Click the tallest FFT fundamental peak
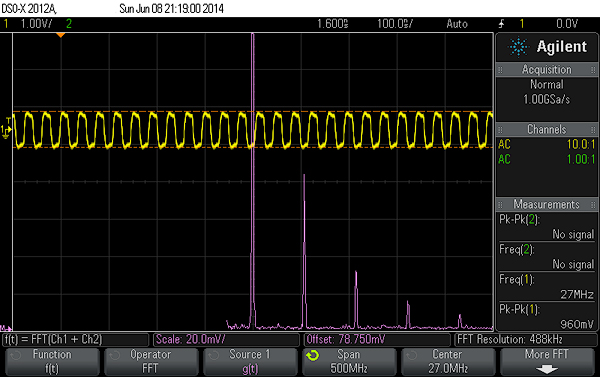The width and height of the screenshot is (600, 377). pyautogui.click(x=253, y=180)
